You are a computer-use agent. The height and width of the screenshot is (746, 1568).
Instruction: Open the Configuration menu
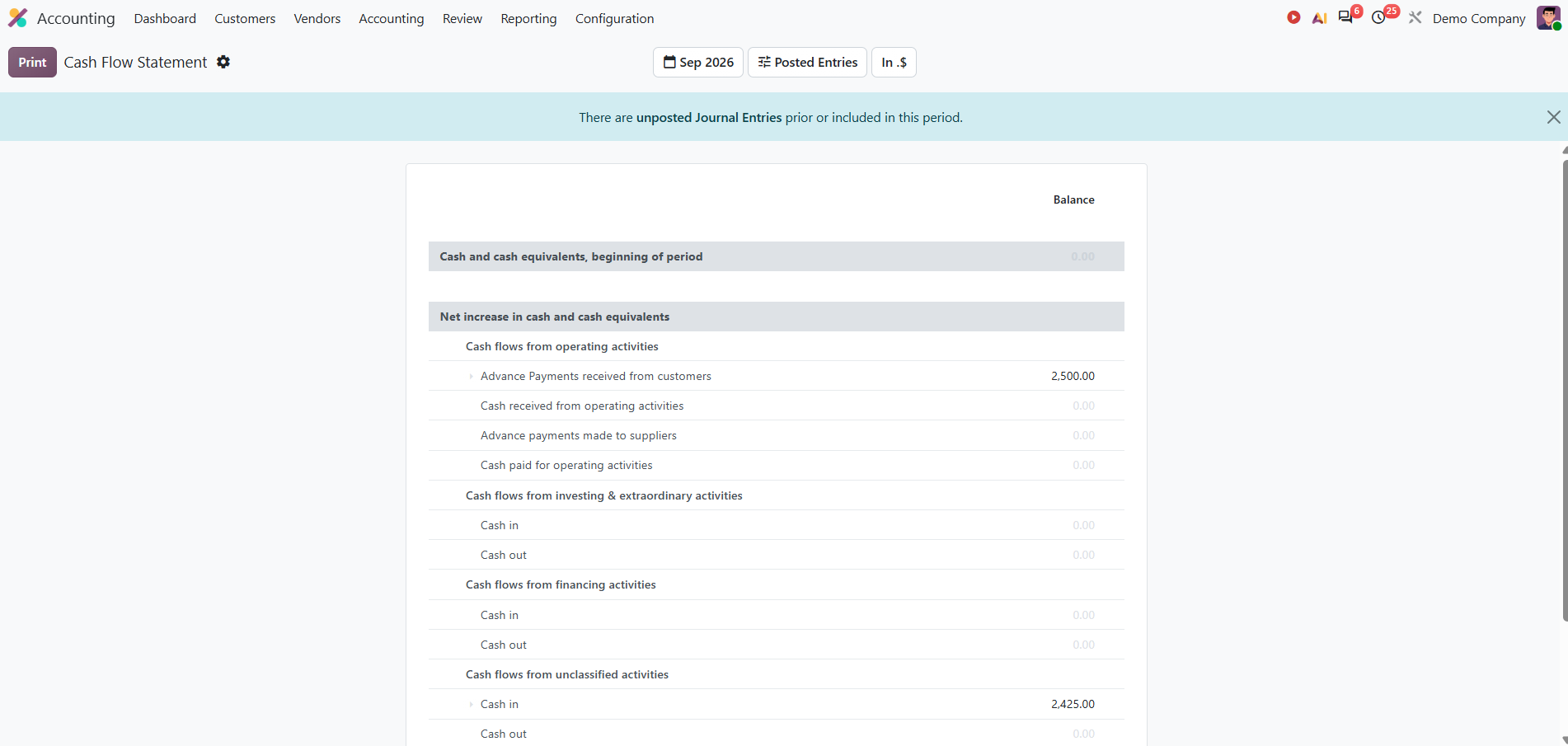pyautogui.click(x=614, y=18)
